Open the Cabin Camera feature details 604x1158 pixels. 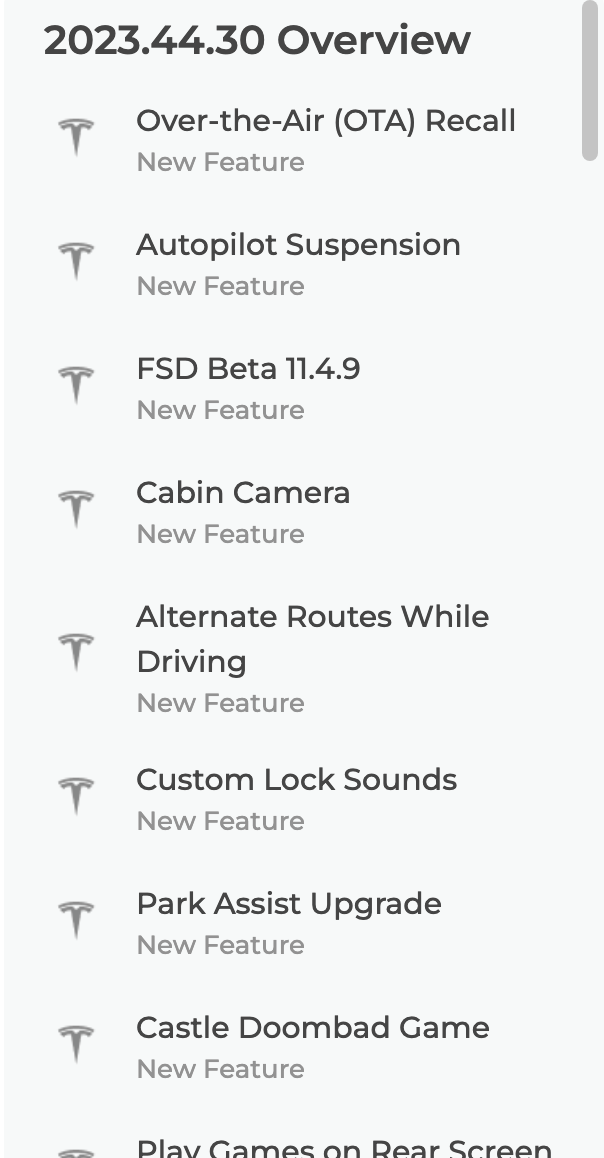coord(243,493)
